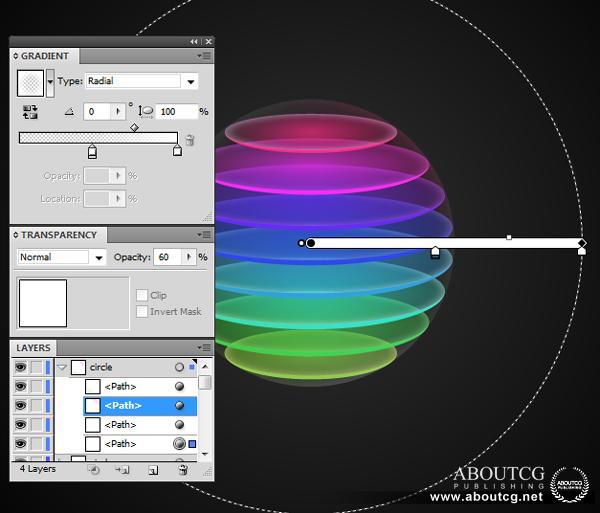Close the panel group
Screen dimensions: 600x513
[x=209, y=42]
